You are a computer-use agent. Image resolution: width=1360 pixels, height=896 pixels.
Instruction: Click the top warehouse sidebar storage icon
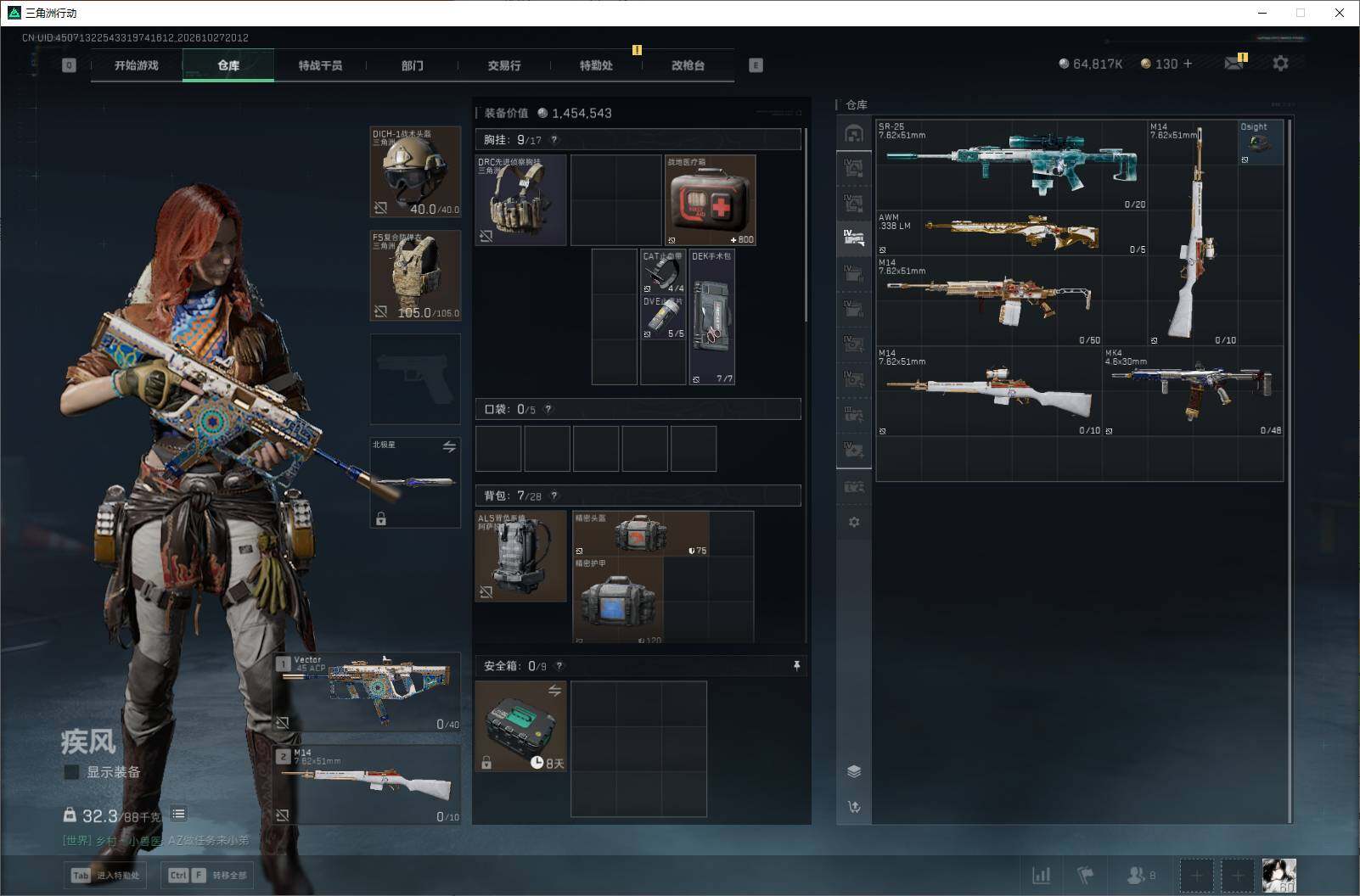click(854, 133)
